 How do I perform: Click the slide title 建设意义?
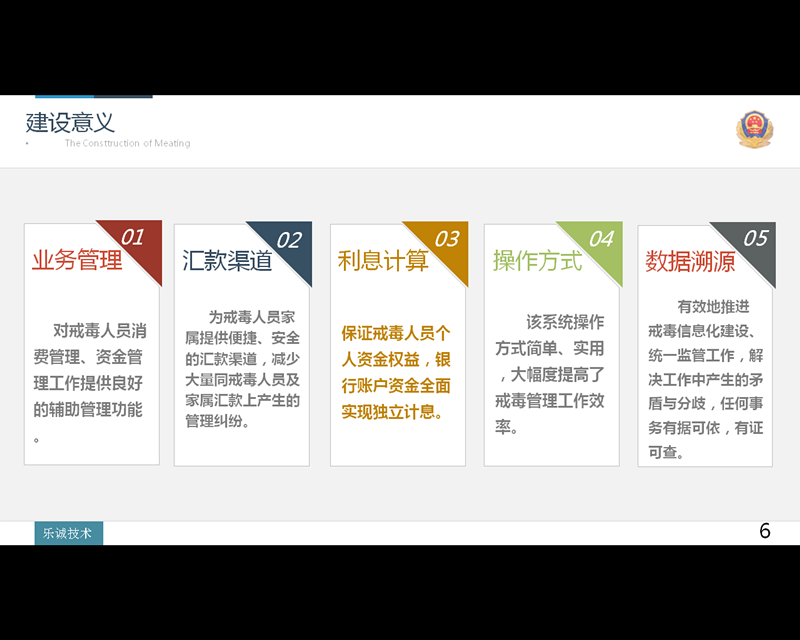click(70, 123)
